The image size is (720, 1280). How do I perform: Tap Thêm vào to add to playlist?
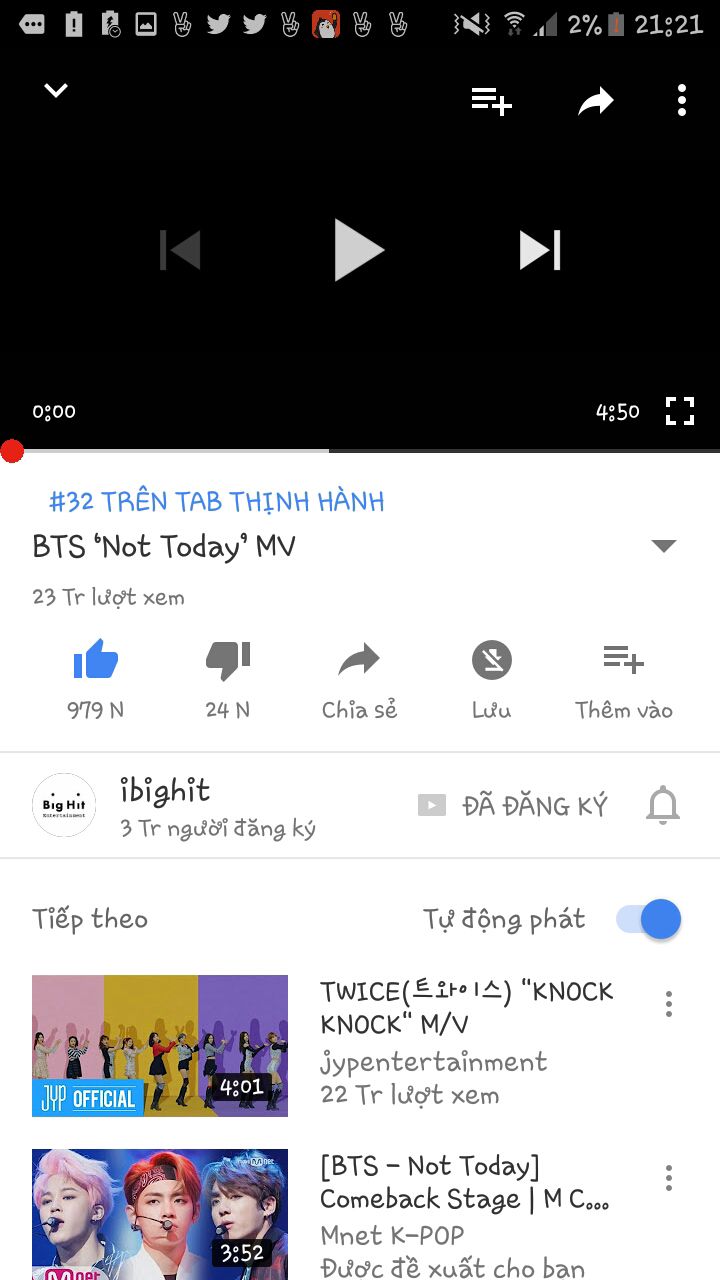pos(624,680)
